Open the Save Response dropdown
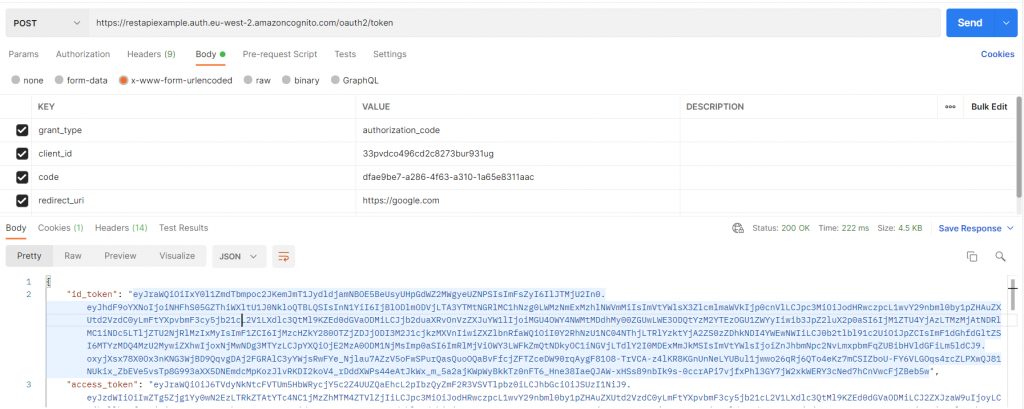This screenshot has height=409, width=1024. (975, 228)
